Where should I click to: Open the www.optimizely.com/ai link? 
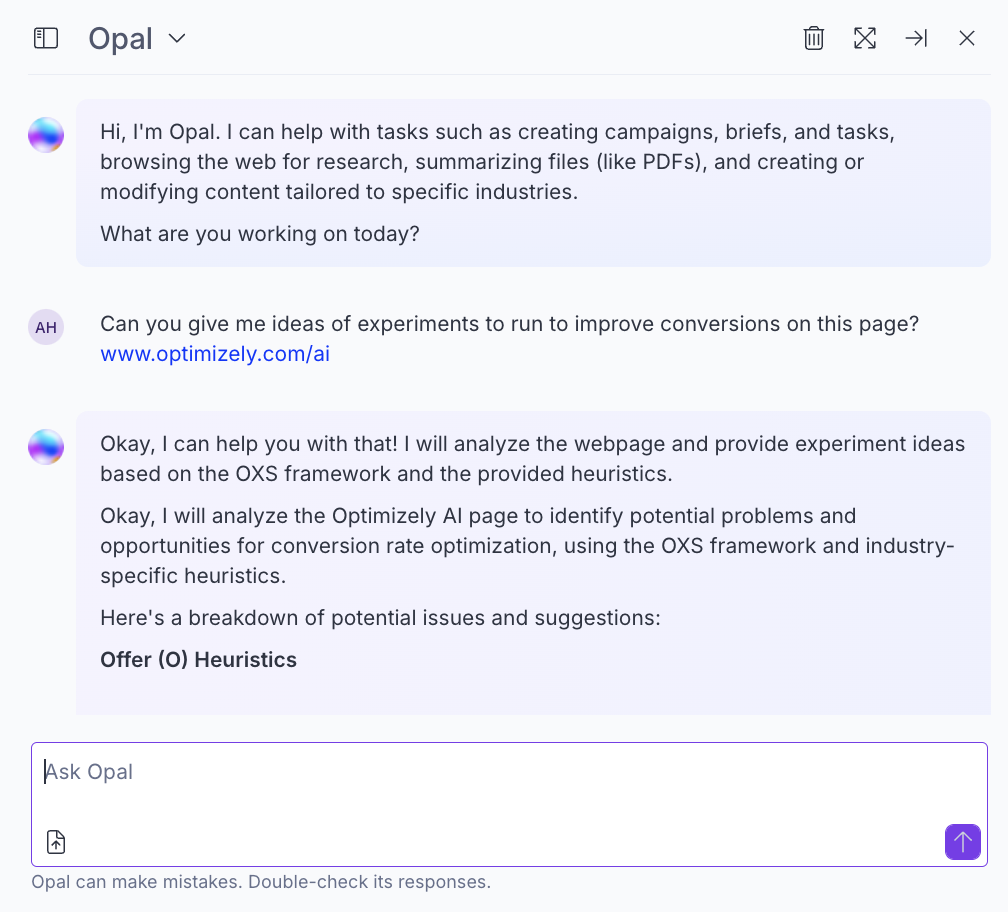click(214, 353)
